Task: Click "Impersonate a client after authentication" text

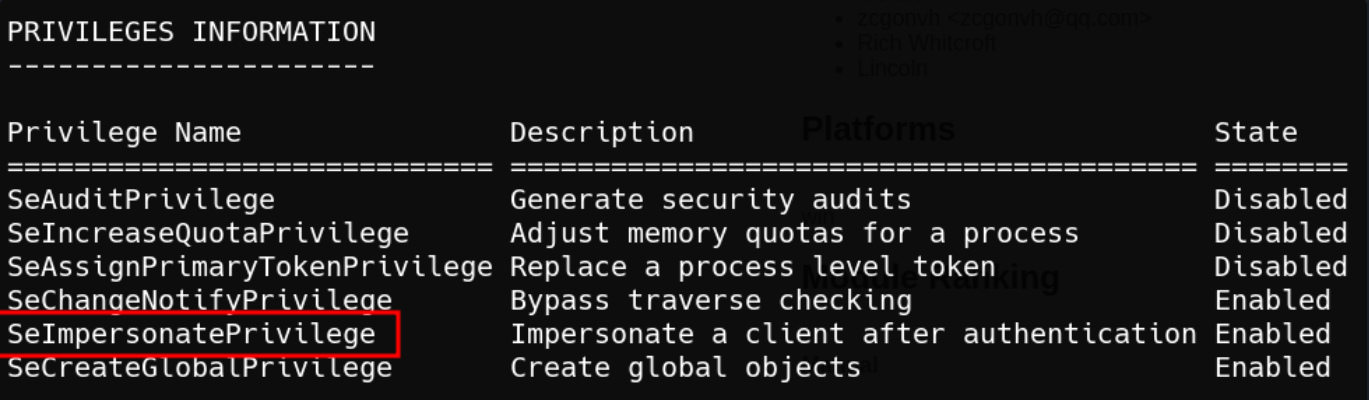Action: (x=852, y=334)
